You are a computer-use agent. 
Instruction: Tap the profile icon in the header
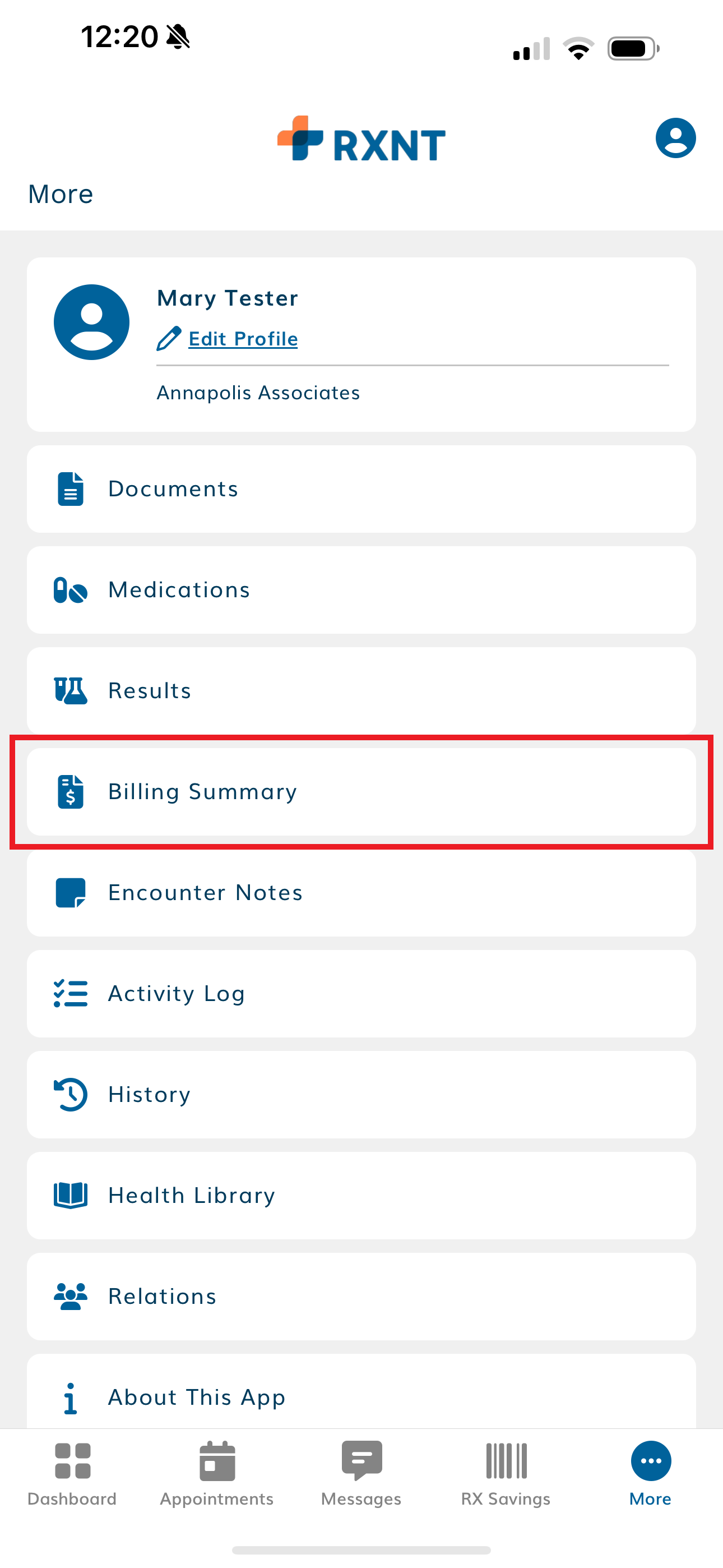(x=675, y=138)
